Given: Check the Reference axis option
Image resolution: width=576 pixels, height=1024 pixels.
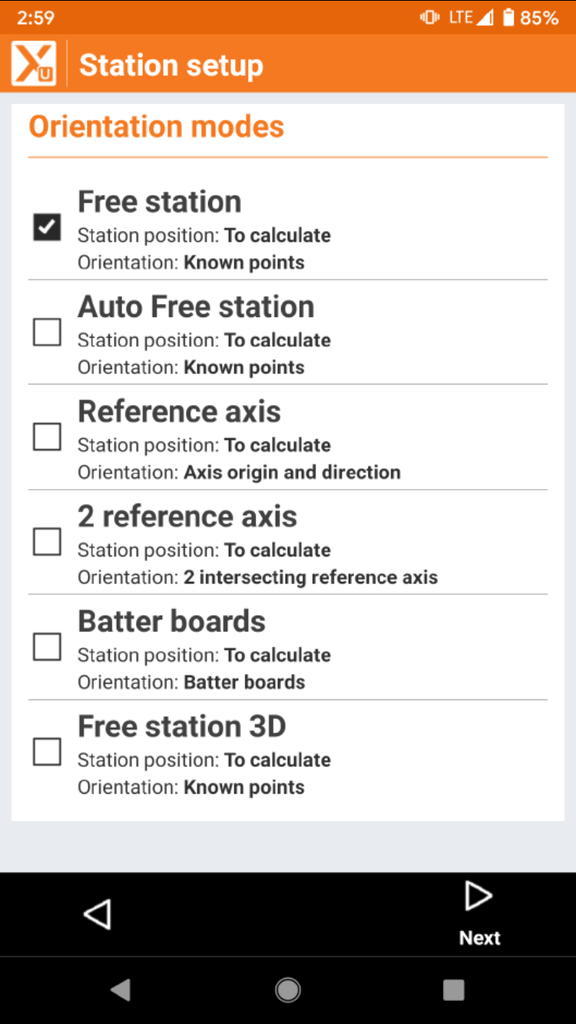Looking at the screenshot, I should coord(46,437).
